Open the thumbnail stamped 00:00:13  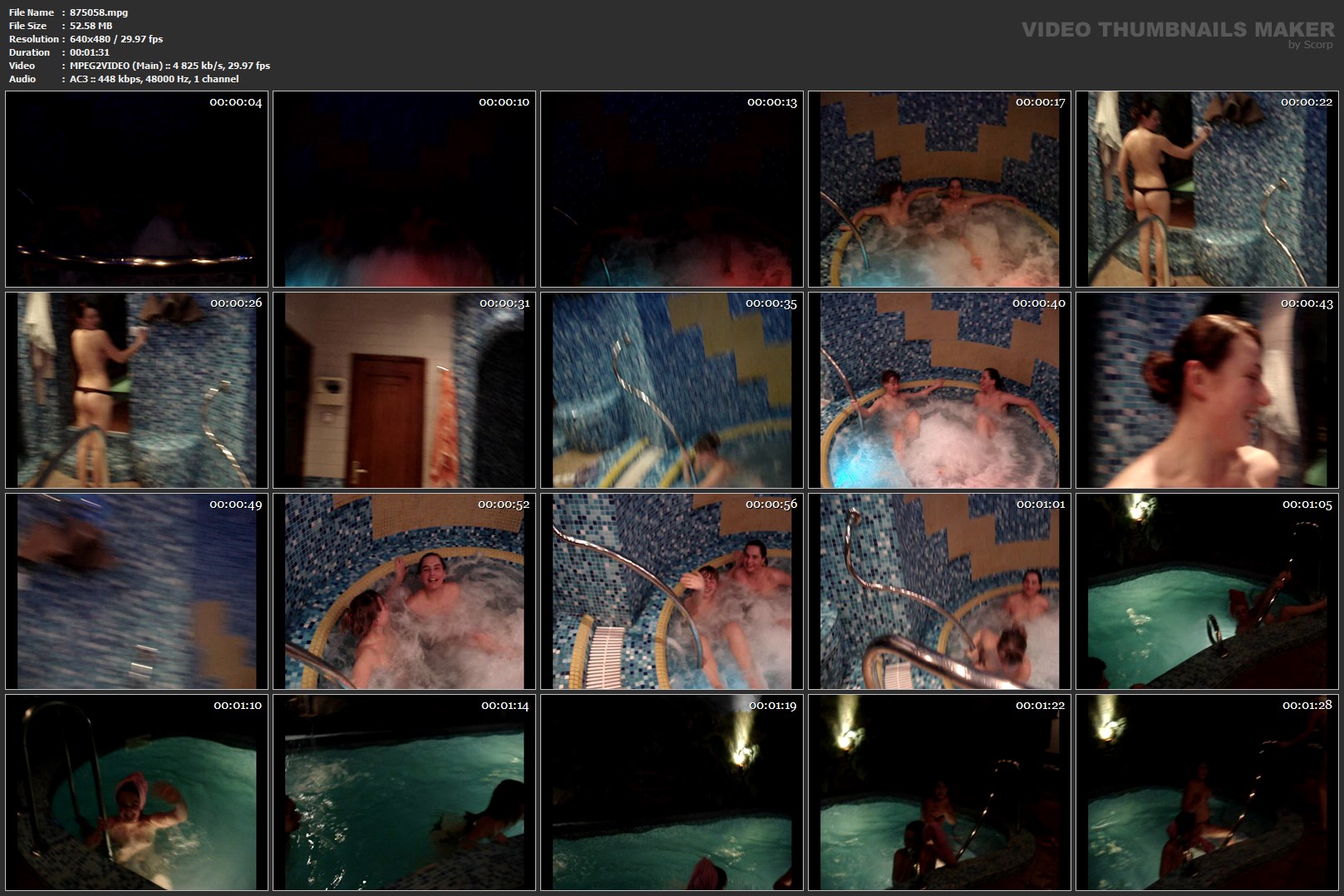pos(672,189)
